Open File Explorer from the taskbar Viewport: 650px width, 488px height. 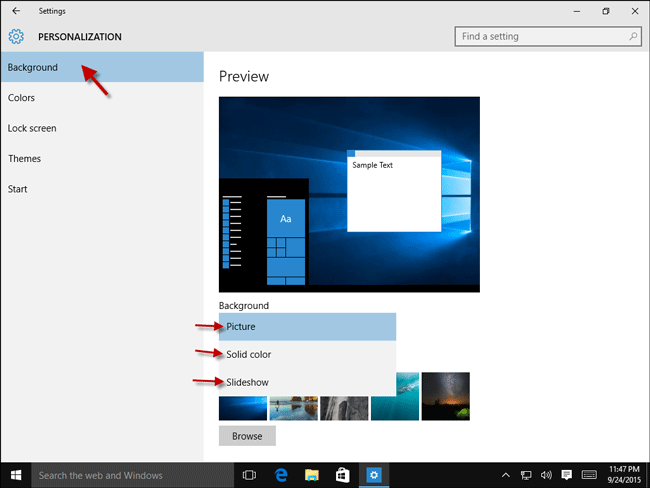coord(312,475)
